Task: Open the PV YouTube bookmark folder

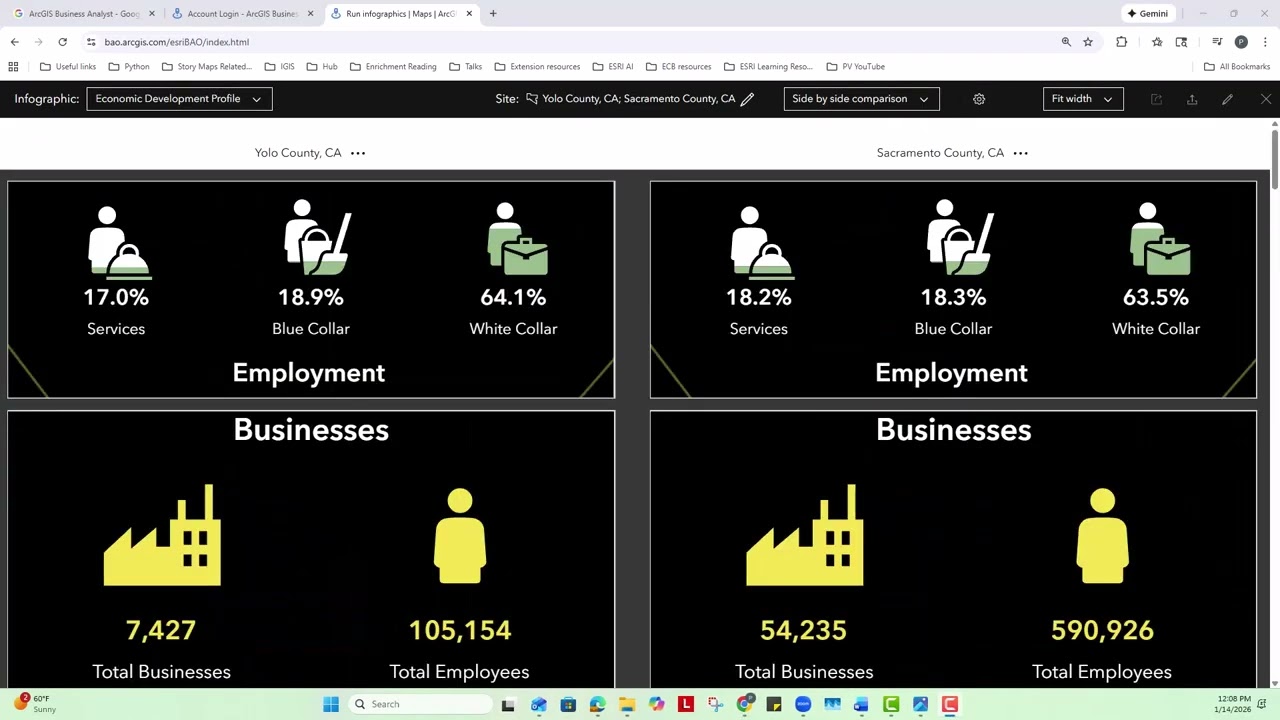Action: coord(855,67)
